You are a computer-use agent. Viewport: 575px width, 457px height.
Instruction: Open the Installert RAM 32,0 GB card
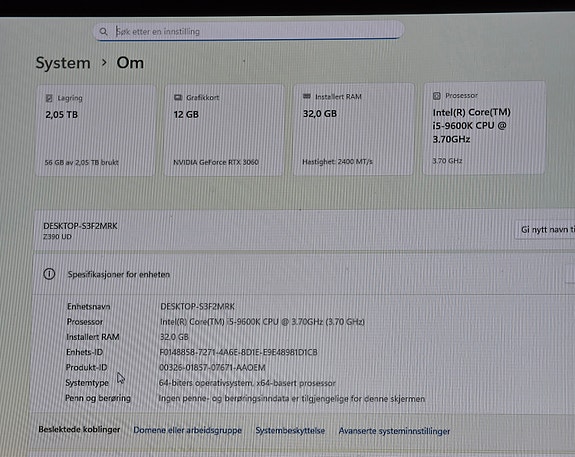[354, 129]
